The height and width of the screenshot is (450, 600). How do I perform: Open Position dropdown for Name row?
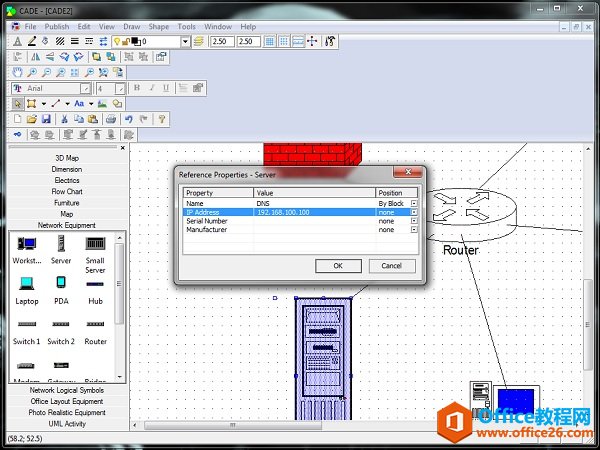click(414, 203)
